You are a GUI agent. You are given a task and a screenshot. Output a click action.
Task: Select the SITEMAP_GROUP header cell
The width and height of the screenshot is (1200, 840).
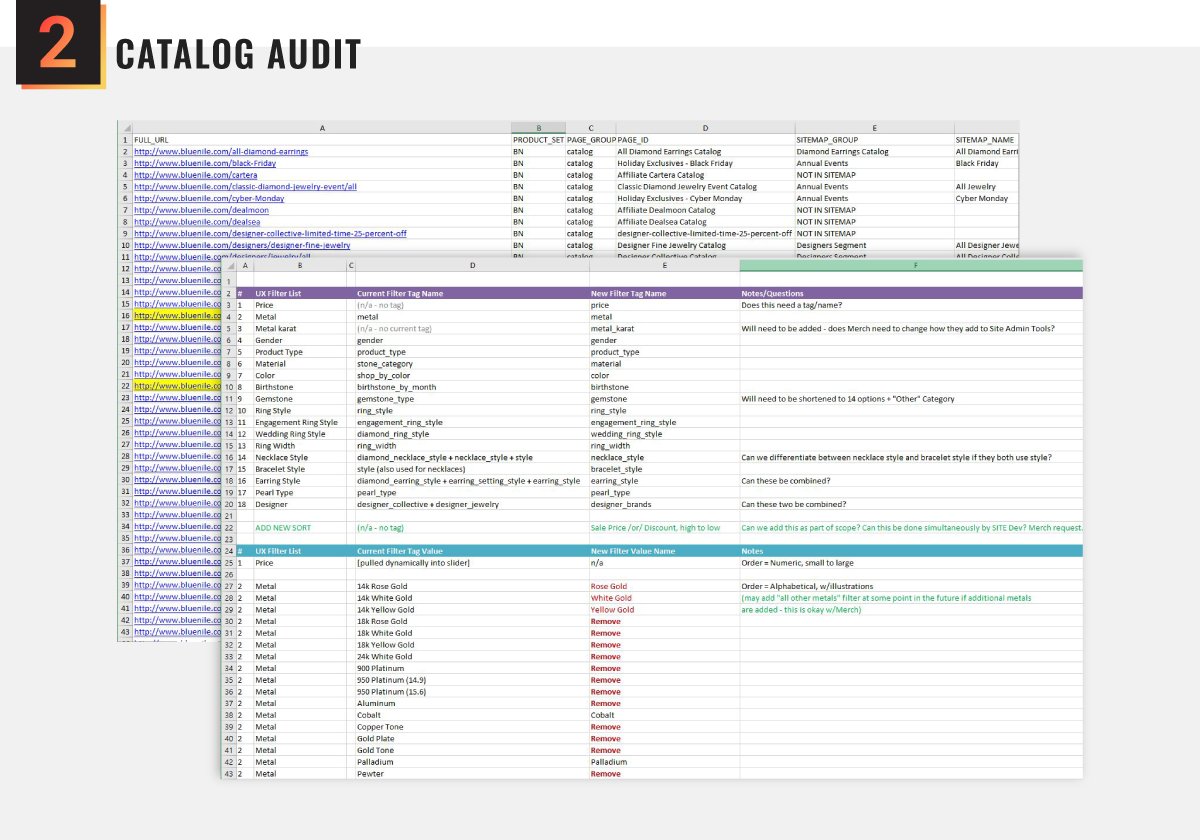tap(874, 140)
